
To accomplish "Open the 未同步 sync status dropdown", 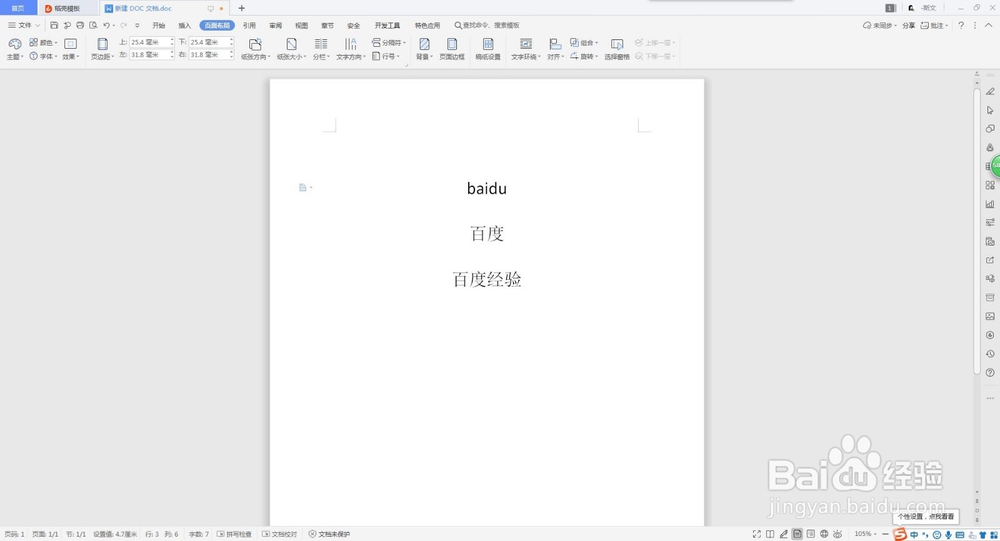I will (880, 26).
